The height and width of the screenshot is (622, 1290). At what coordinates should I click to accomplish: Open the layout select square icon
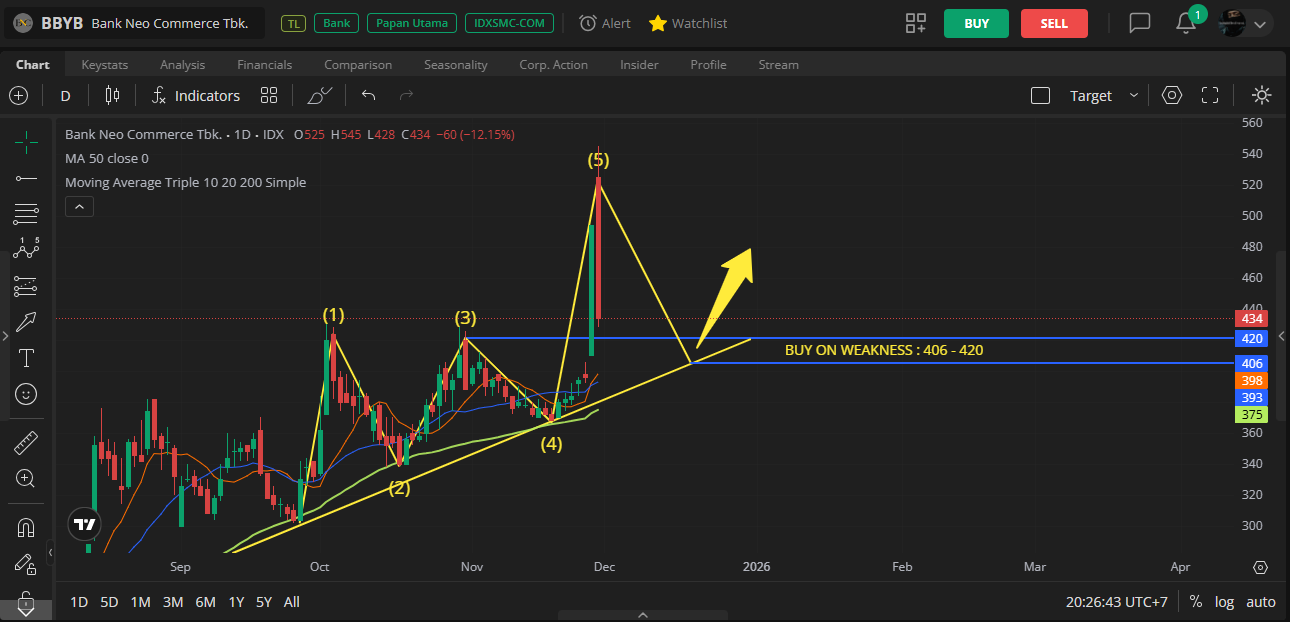point(1040,96)
